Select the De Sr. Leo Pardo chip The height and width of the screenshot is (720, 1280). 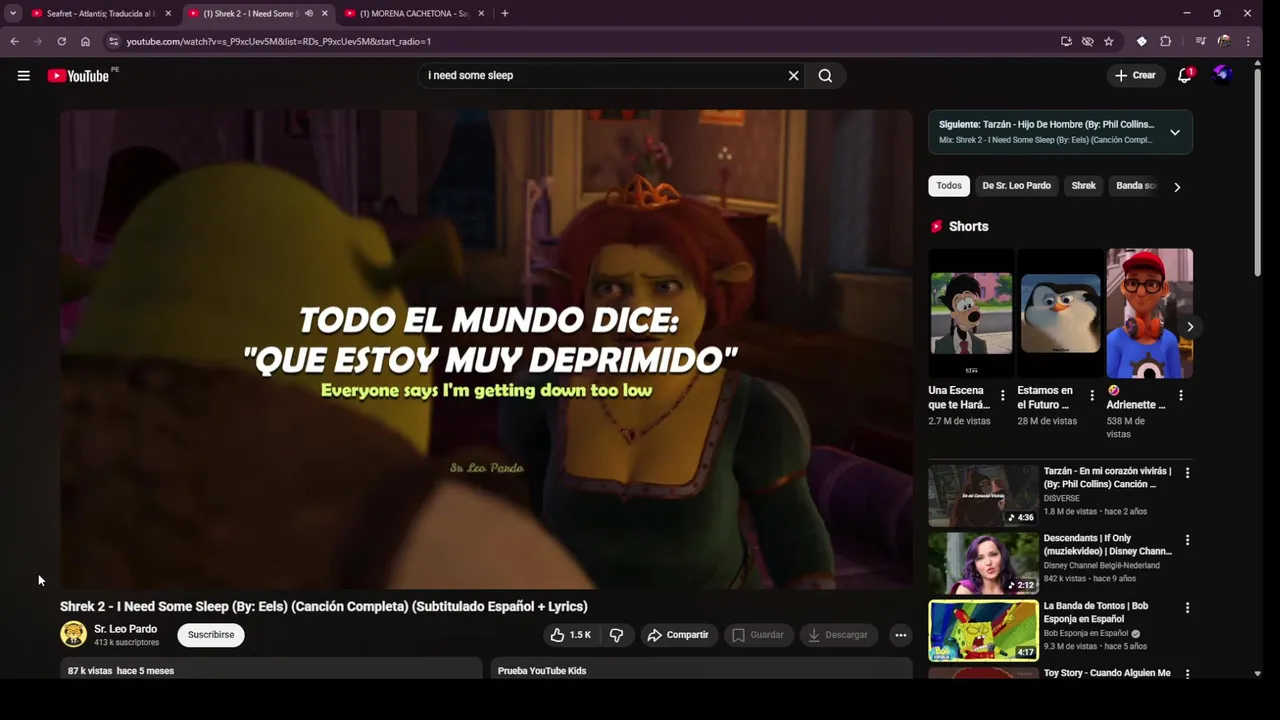point(1016,186)
